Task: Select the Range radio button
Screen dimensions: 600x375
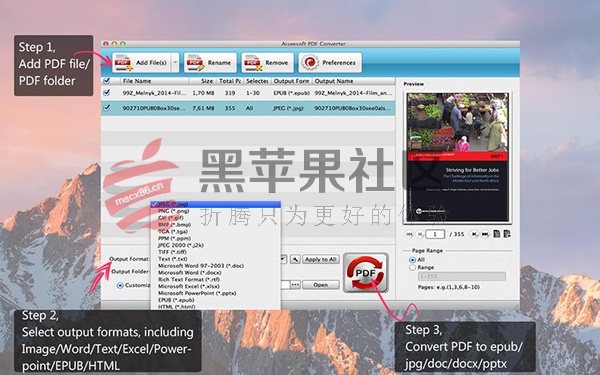Action: (x=412, y=267)
